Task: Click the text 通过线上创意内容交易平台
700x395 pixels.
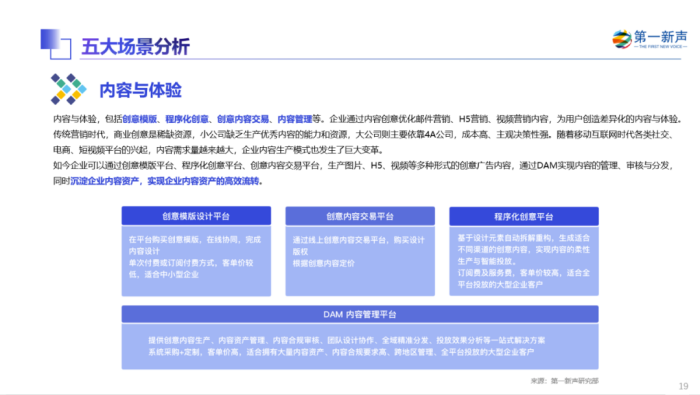Action: [x=339, y=240]
